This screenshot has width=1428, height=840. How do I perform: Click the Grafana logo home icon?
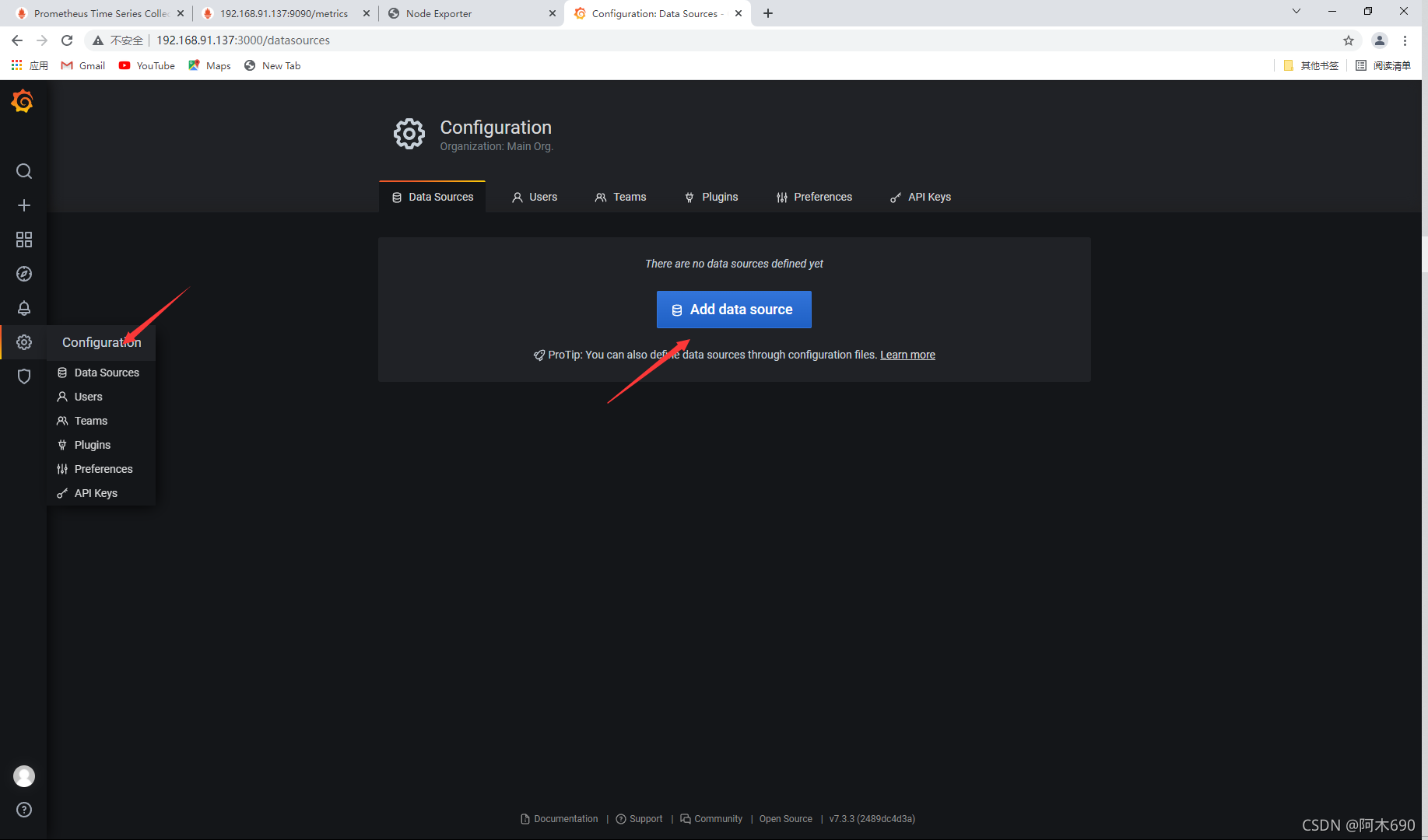click(x=23, y=102)
